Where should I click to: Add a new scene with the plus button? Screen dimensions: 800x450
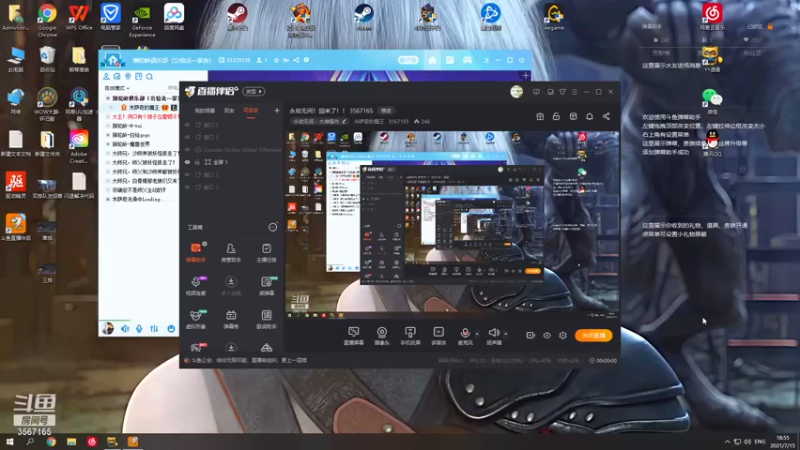click(277, 110)
